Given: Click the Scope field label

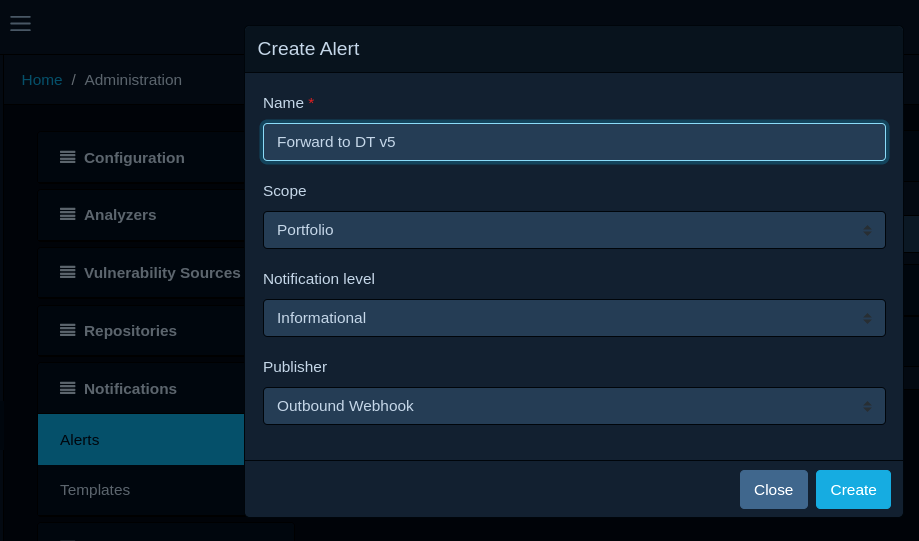Looking at the screenshot, I should [x=285, y=191].
